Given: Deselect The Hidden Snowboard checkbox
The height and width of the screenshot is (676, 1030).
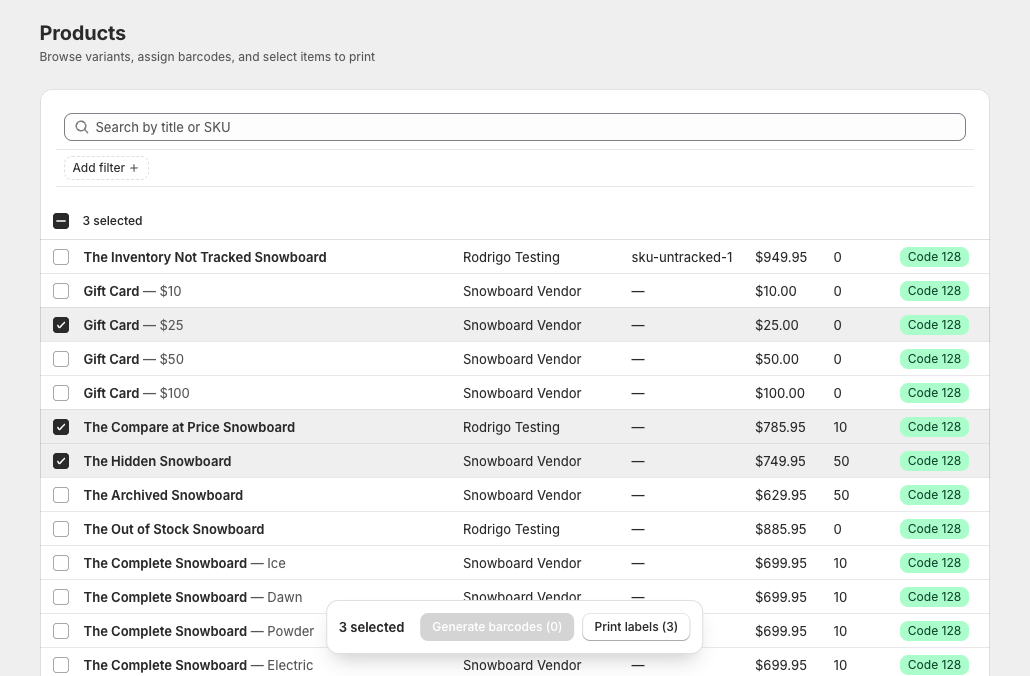Looking at the screenshot, I should click(x=61, y=461).
